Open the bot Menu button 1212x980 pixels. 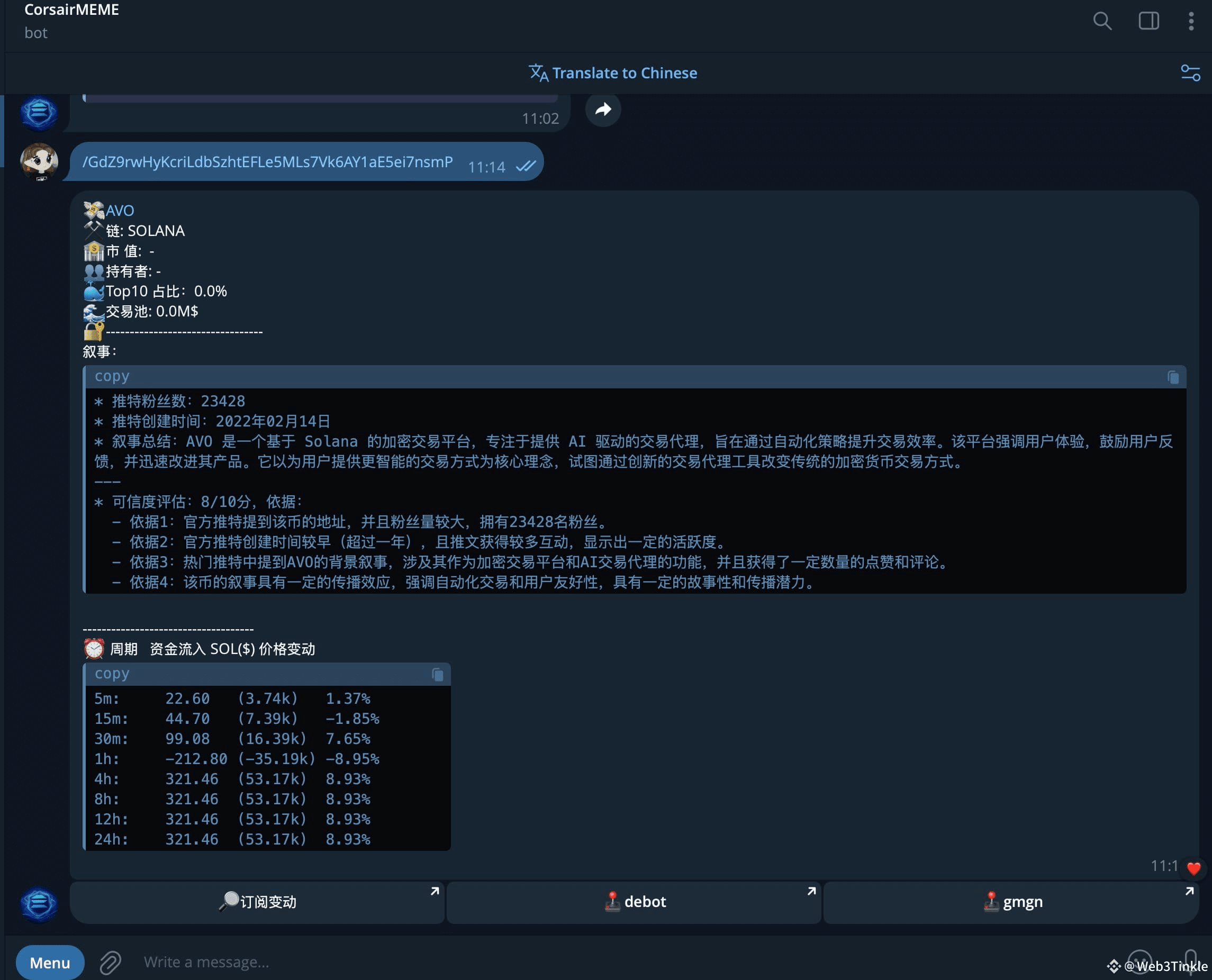click(x=50, y=963)
